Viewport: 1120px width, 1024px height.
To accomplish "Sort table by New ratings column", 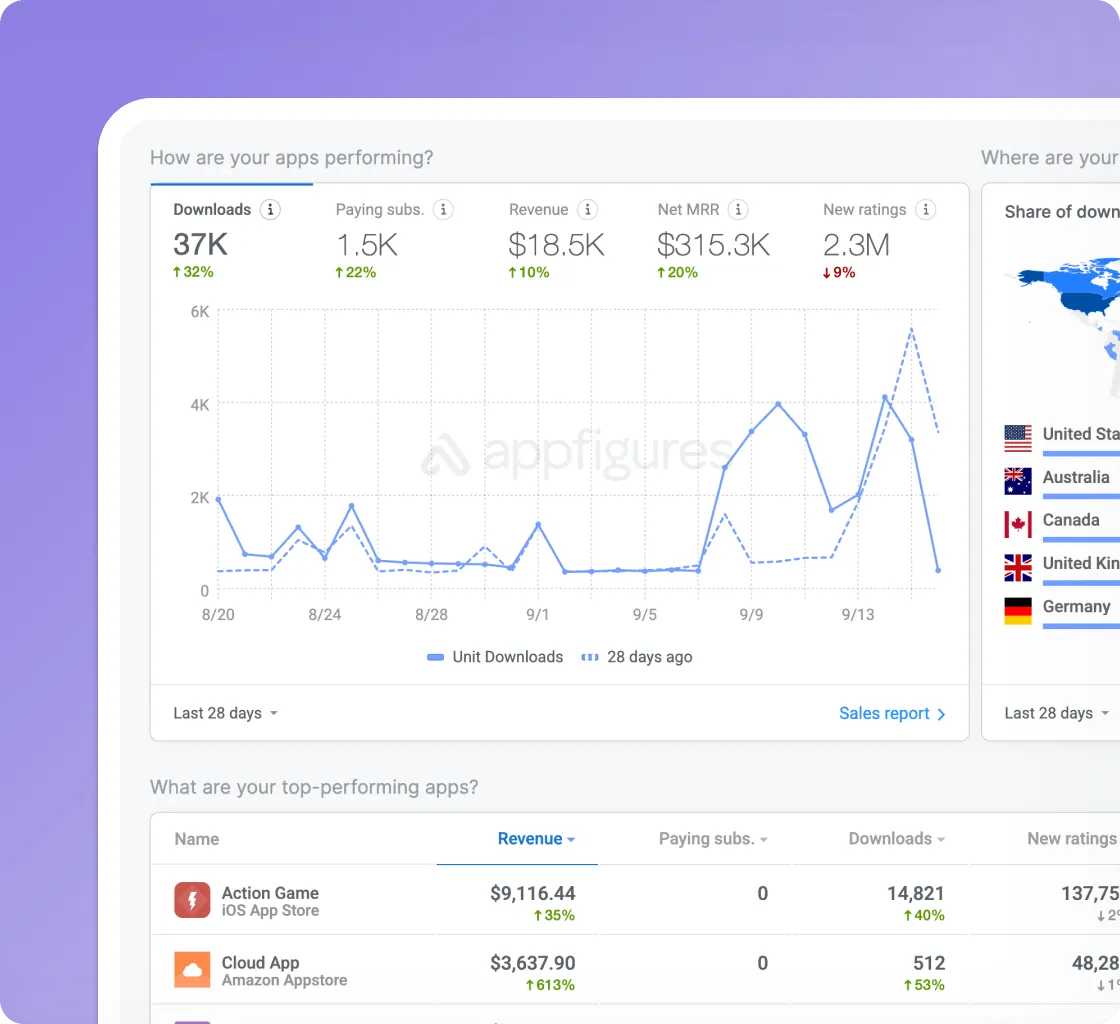I will coord(1073,839).
